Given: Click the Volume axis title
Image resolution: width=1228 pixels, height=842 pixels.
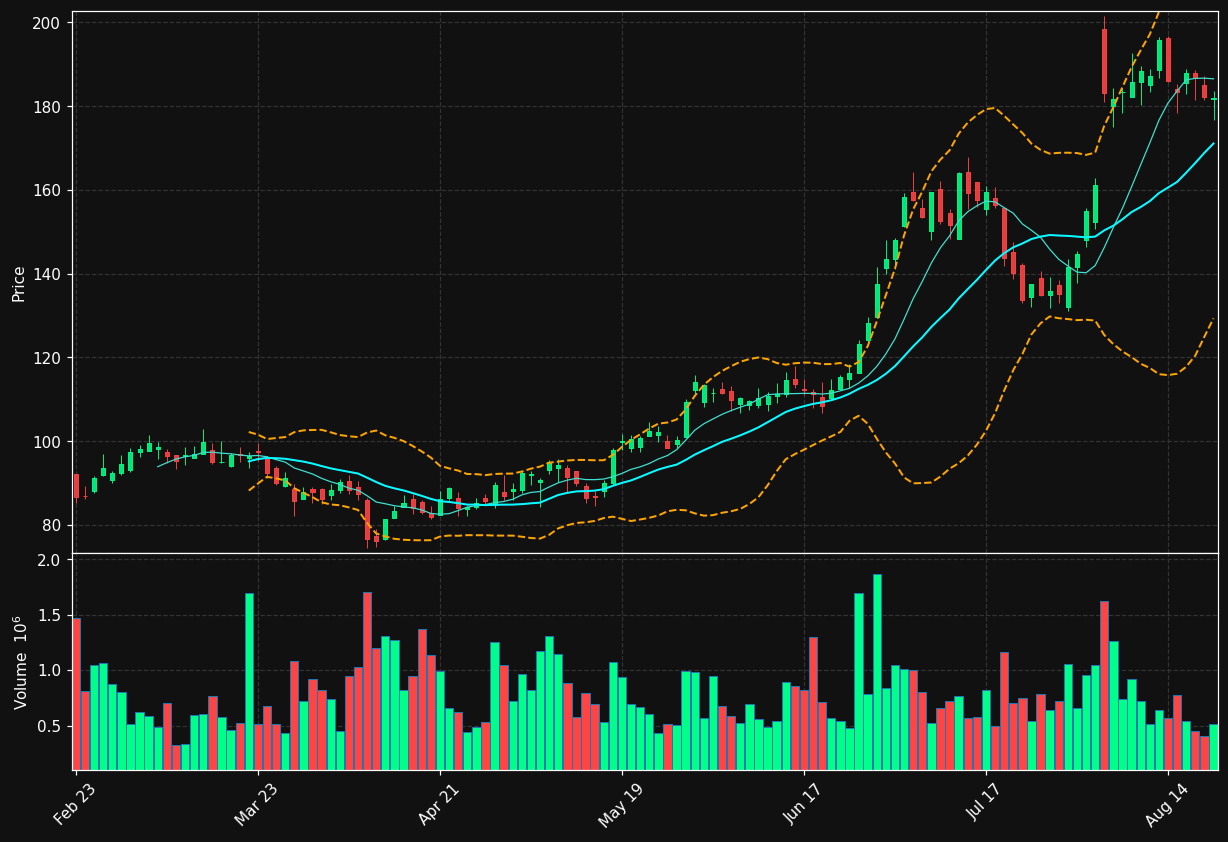Looking at the screenshot, I should tap(21, 662).
